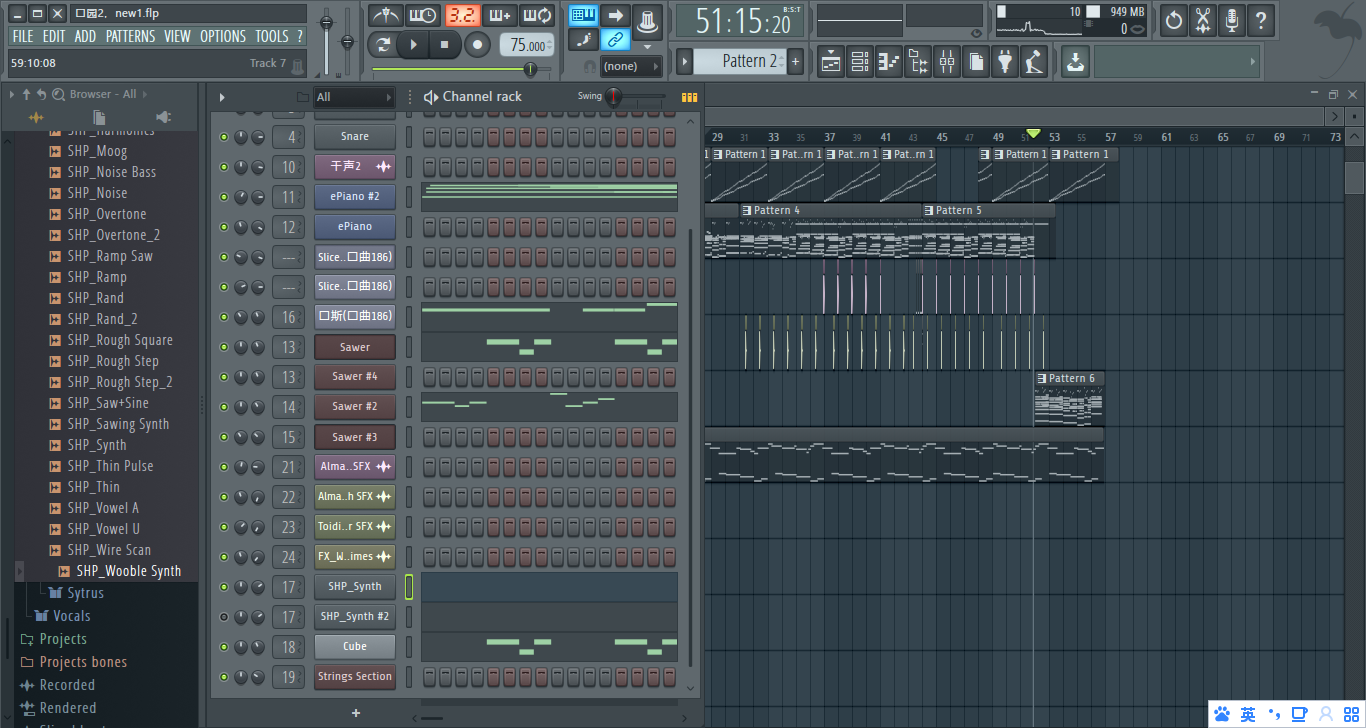
Task: Open the (none) snap selector dropdown
Action: [631, 66]
